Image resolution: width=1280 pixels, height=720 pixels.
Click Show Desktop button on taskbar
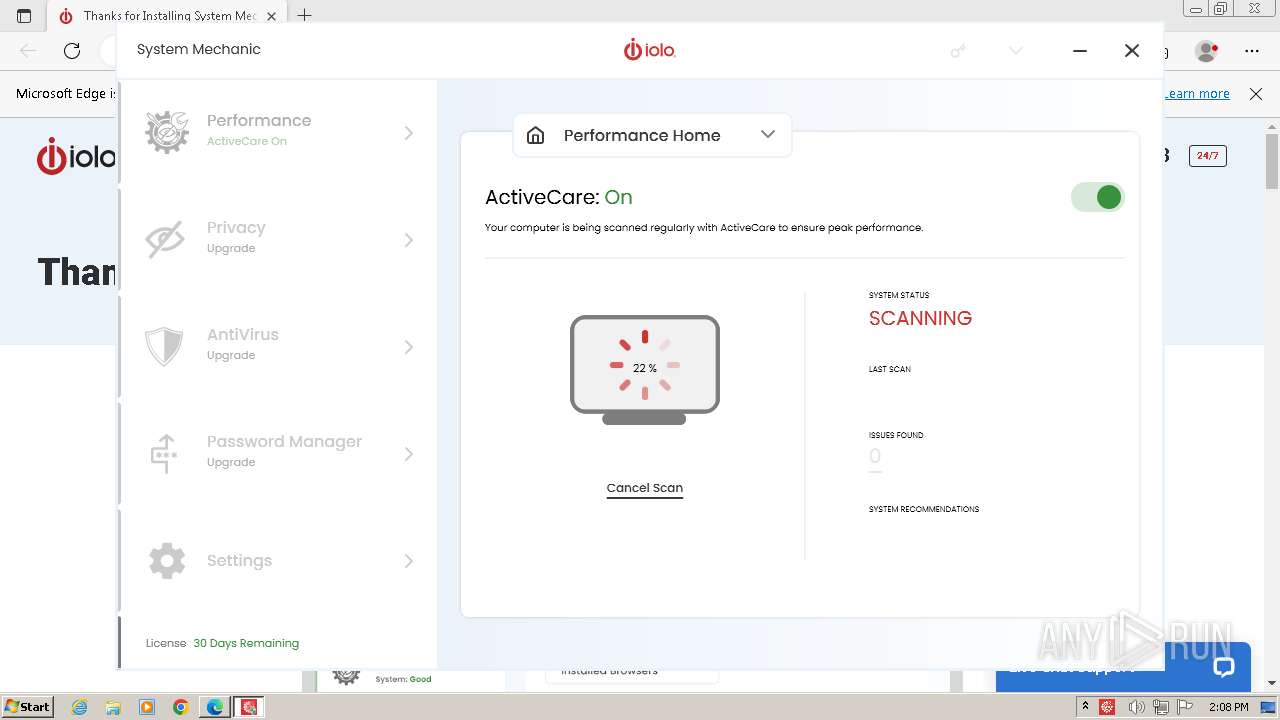pyautogui.click(x=1268, y=707)
